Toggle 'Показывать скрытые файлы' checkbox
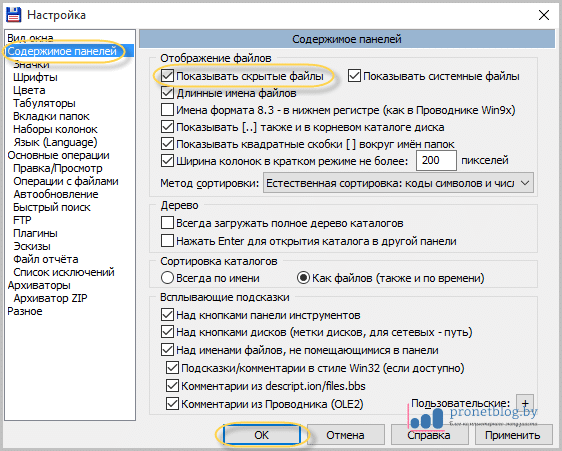The width and height of the screenshot is (562, 451). [167, 76]
